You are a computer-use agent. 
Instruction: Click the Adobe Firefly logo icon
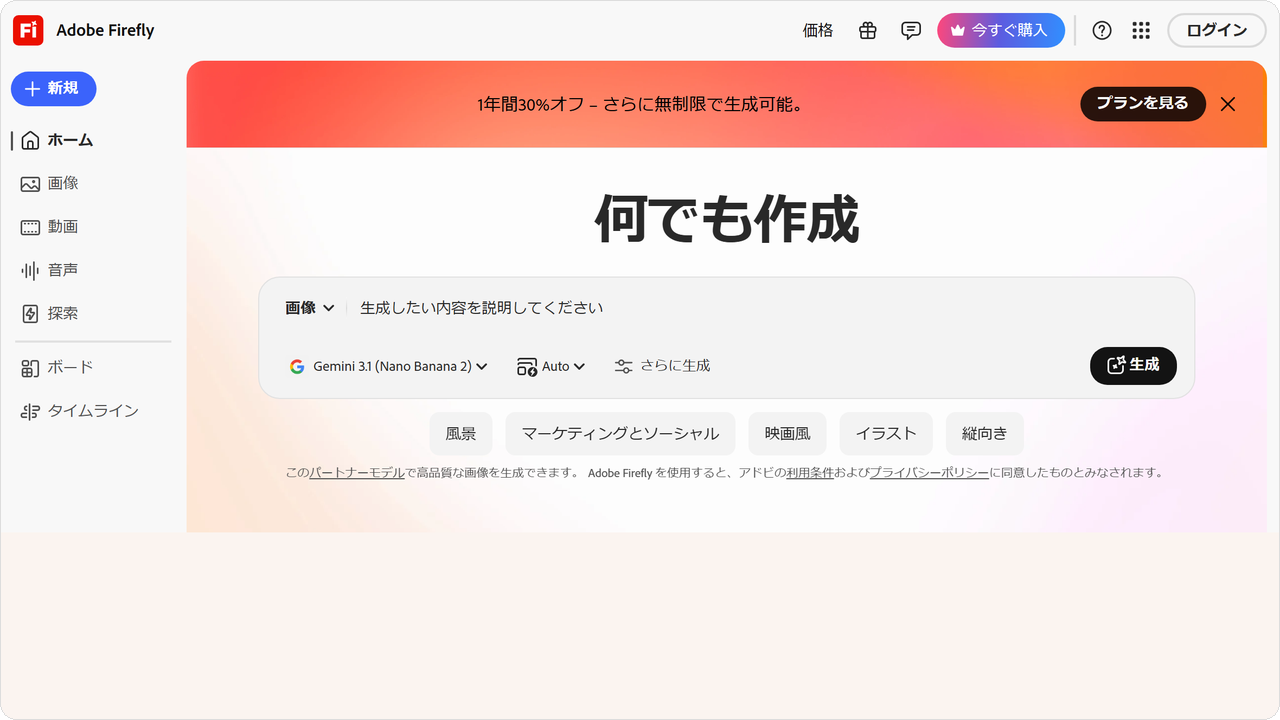28,31
